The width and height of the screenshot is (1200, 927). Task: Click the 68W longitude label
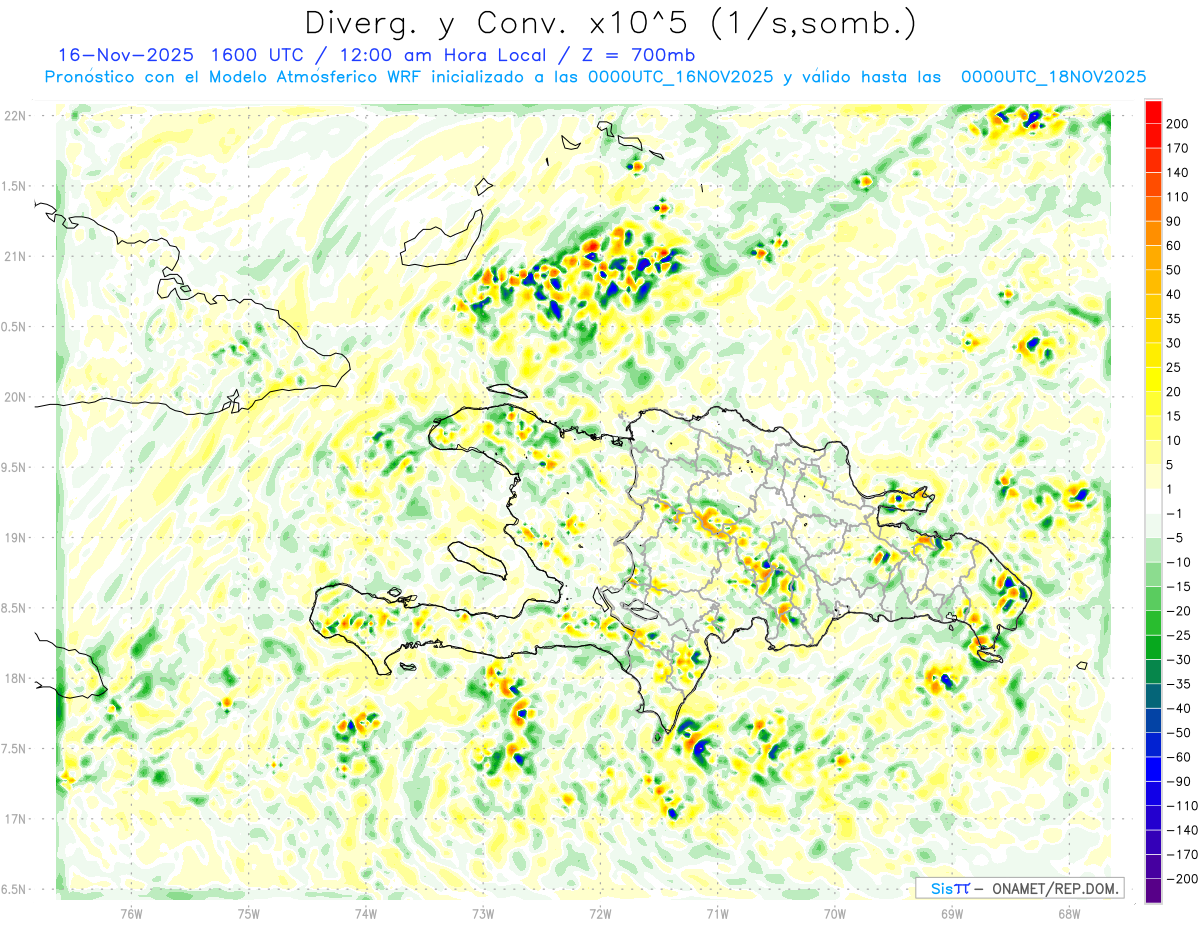tap(1068, 914)
